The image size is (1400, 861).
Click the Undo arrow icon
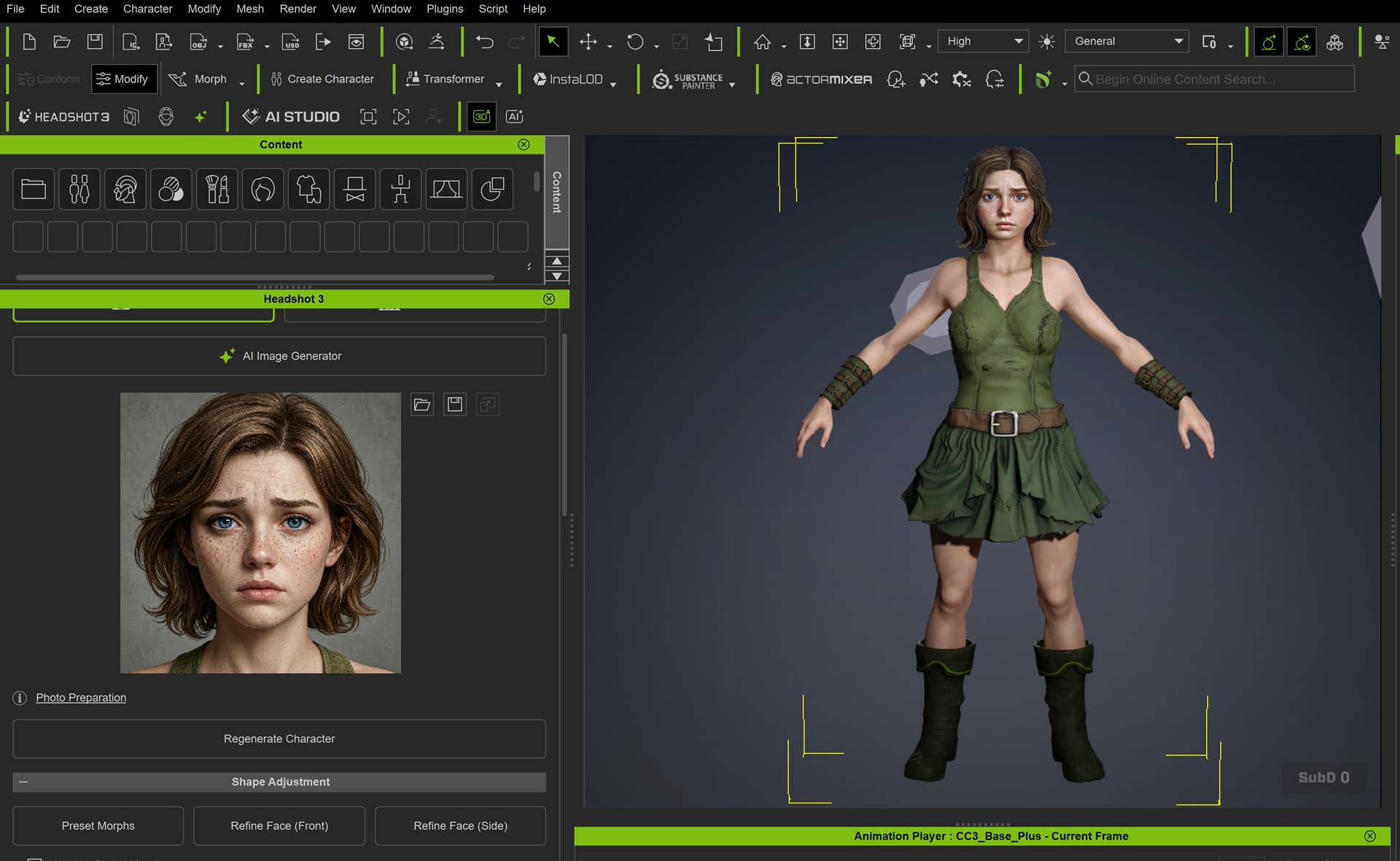tap(484, 42)
